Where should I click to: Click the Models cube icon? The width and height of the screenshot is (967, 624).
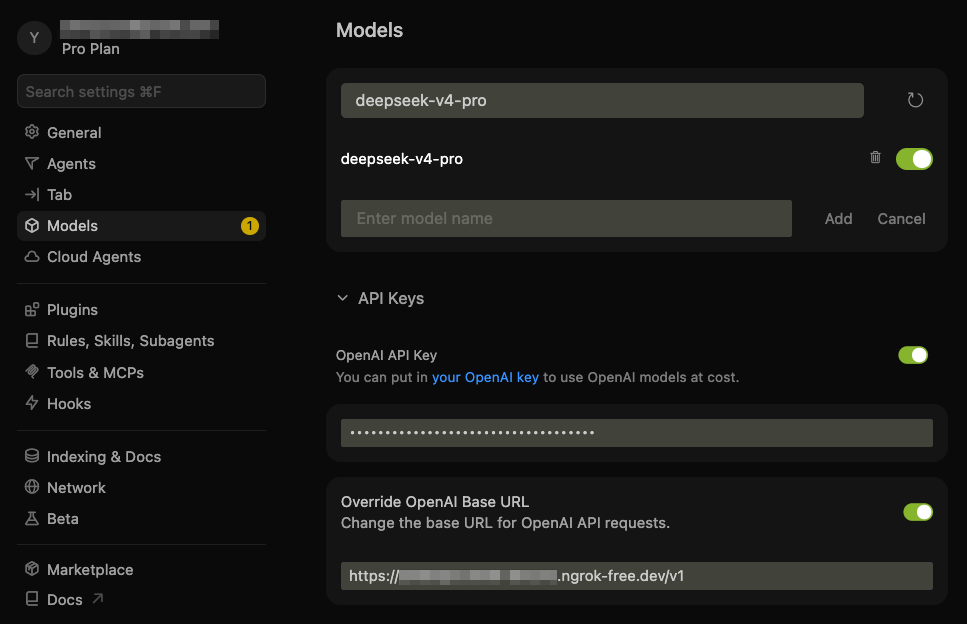pyautogui.click(x=32, y=226)
